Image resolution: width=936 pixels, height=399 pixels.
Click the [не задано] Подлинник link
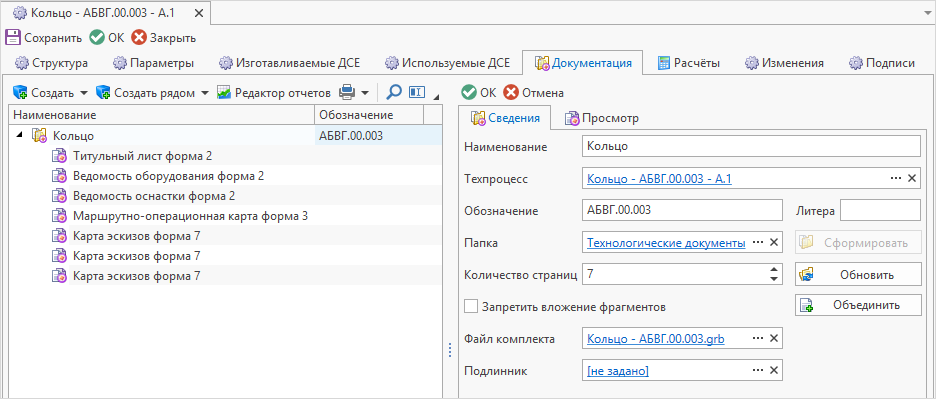click(x=618, y=371)
